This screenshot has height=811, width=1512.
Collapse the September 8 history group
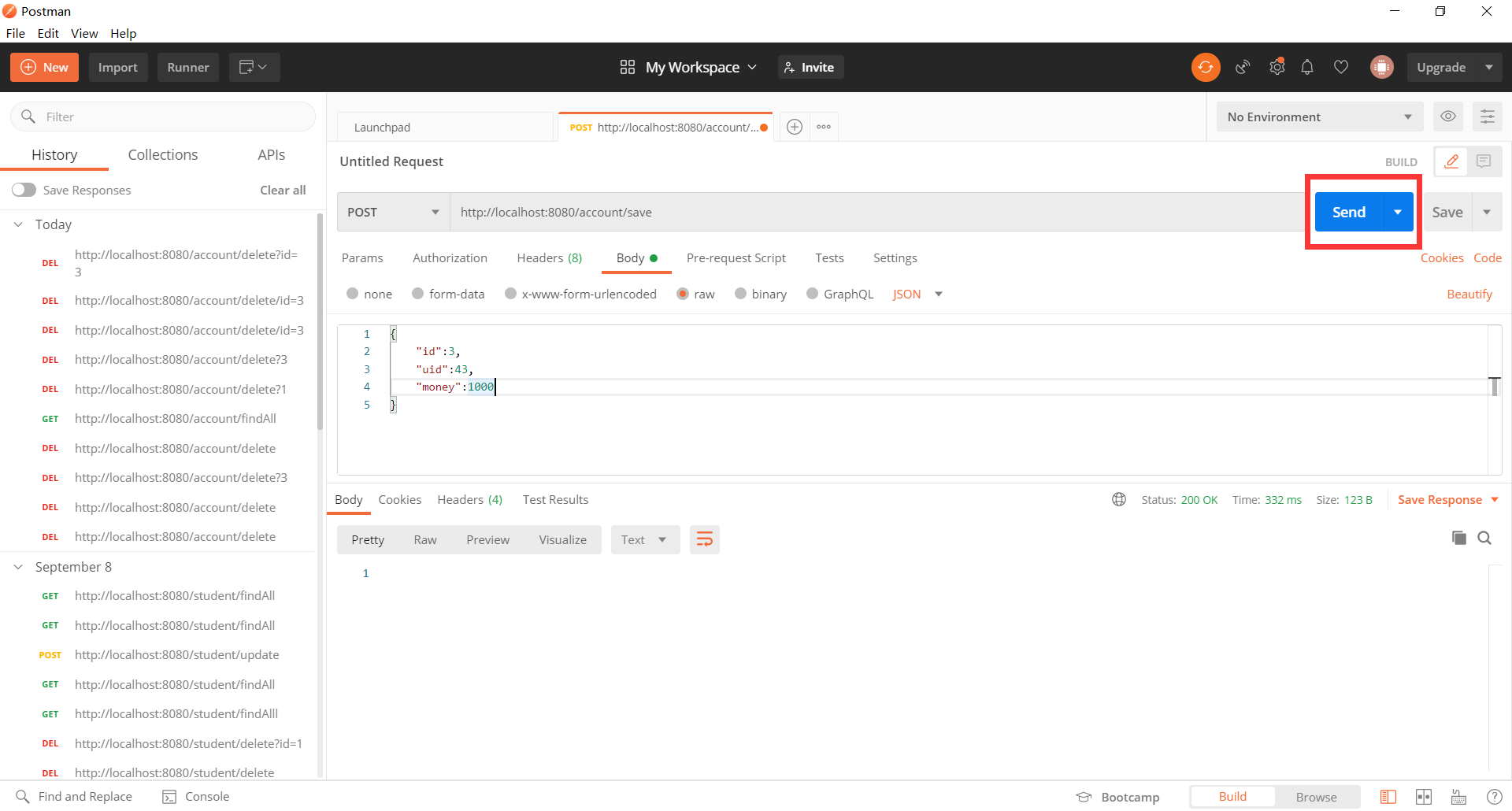point(19,567)
